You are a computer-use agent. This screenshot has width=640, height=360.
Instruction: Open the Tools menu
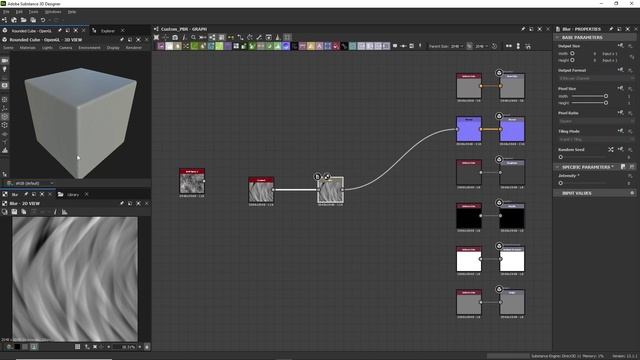pyautogui.click(x=33, y=12)
